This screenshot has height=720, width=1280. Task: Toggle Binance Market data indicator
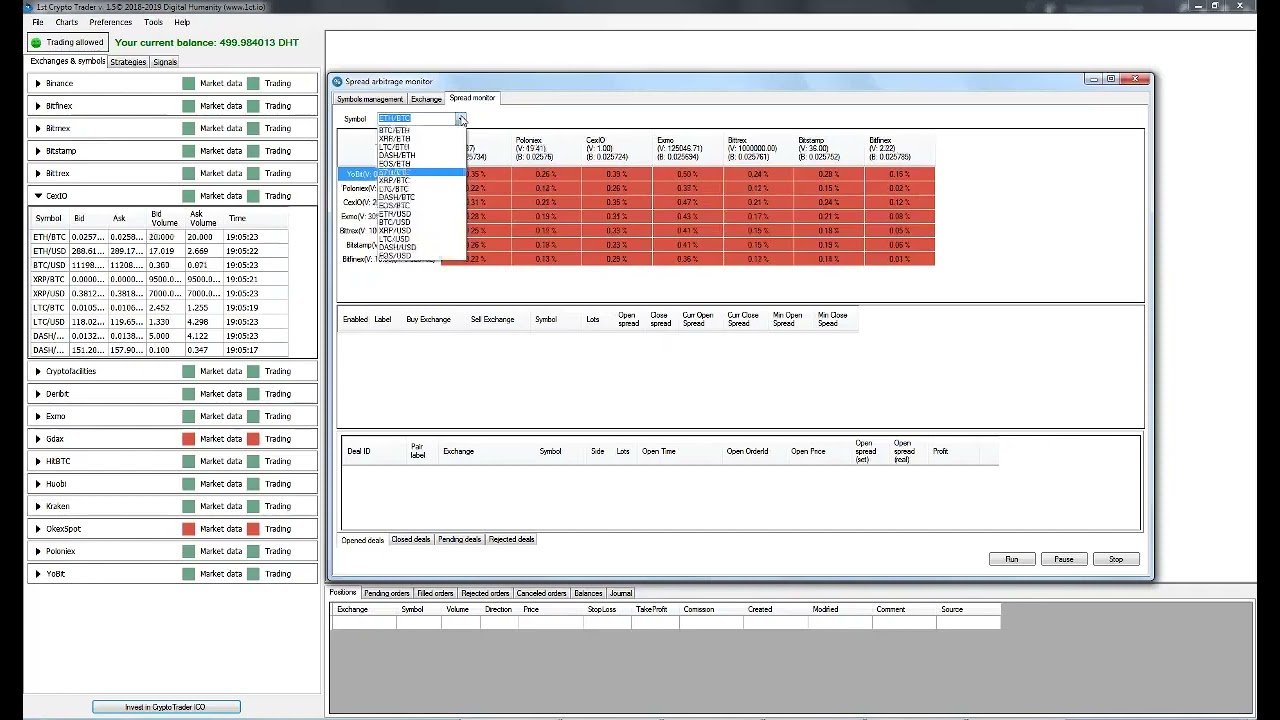[x=188, y=84]
